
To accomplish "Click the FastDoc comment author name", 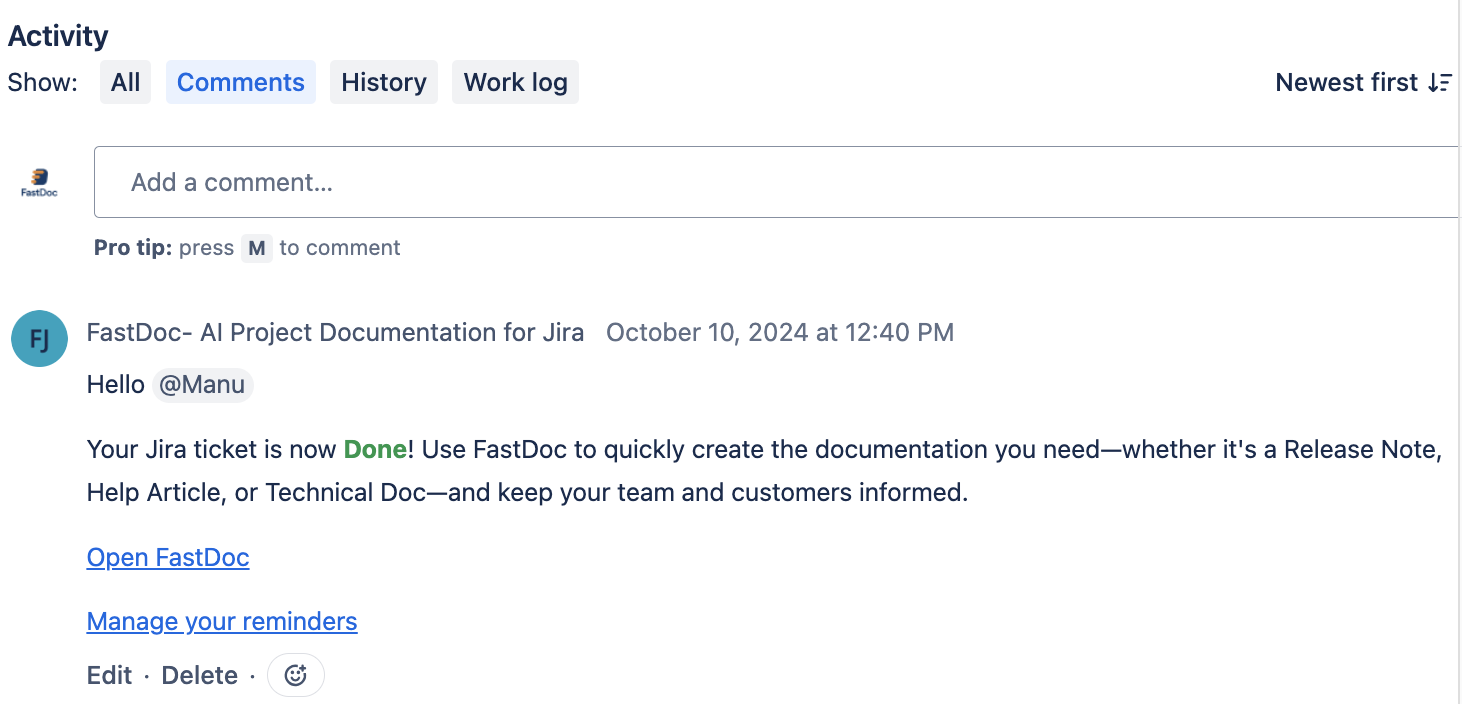I will pyautogui.click(x=335, y=332).
